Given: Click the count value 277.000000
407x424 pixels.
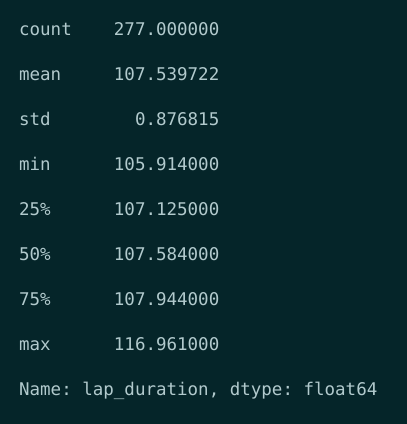Looking at the screenshot, I should 166,29.
